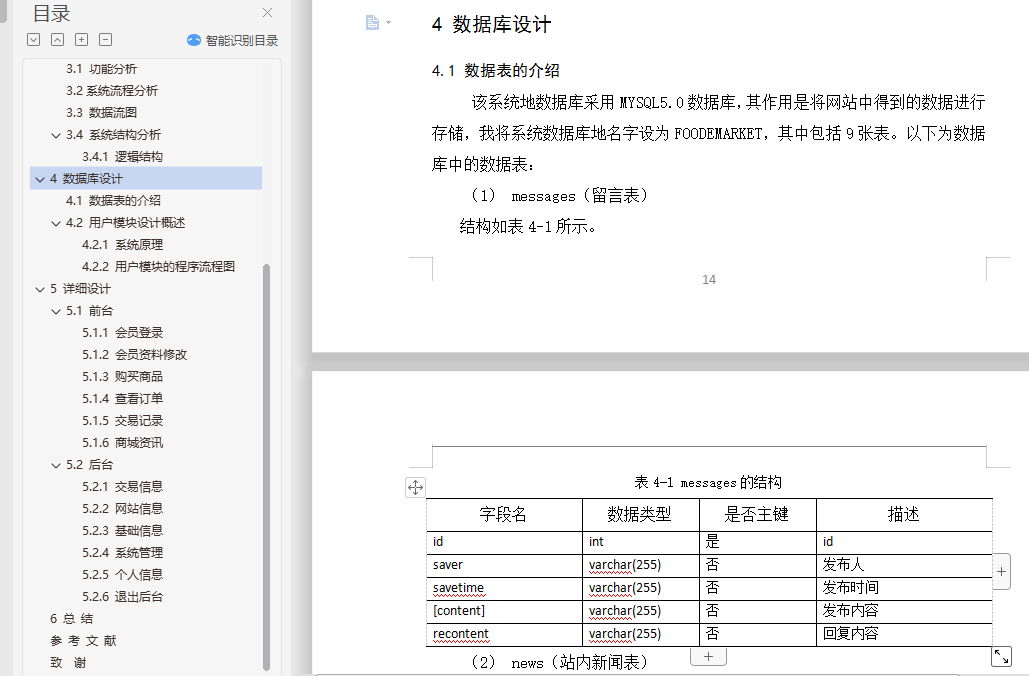Collapse the 3.4 系统结构分析 outline node
This screenshot has width=1029, height=676.
click(x=56, y=135)
